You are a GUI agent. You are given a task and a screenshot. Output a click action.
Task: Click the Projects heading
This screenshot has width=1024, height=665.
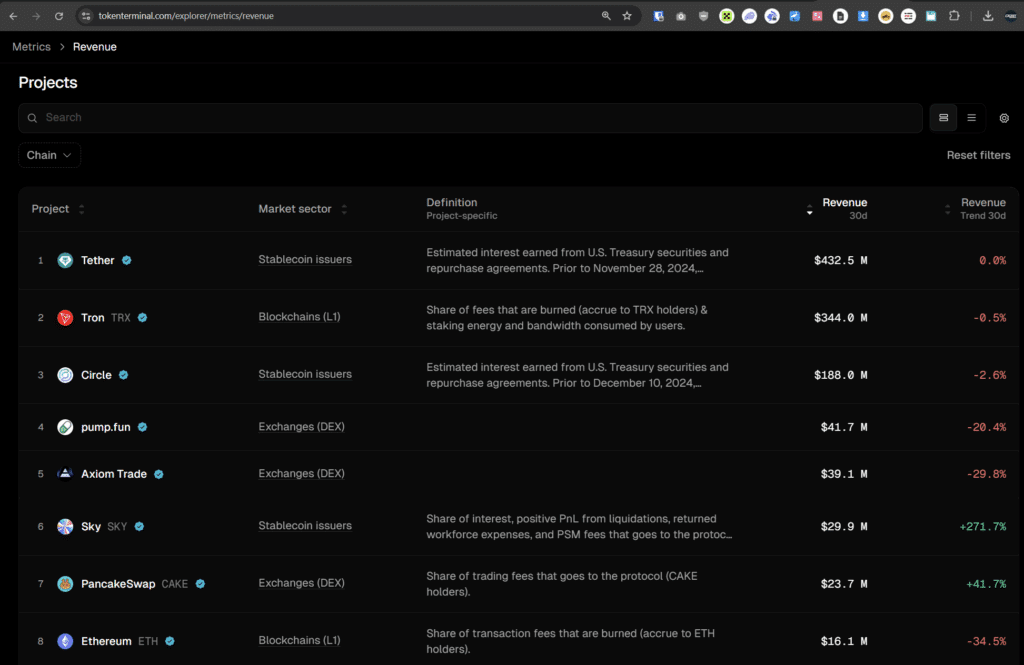pyautogui.click(x=48, y=83)
